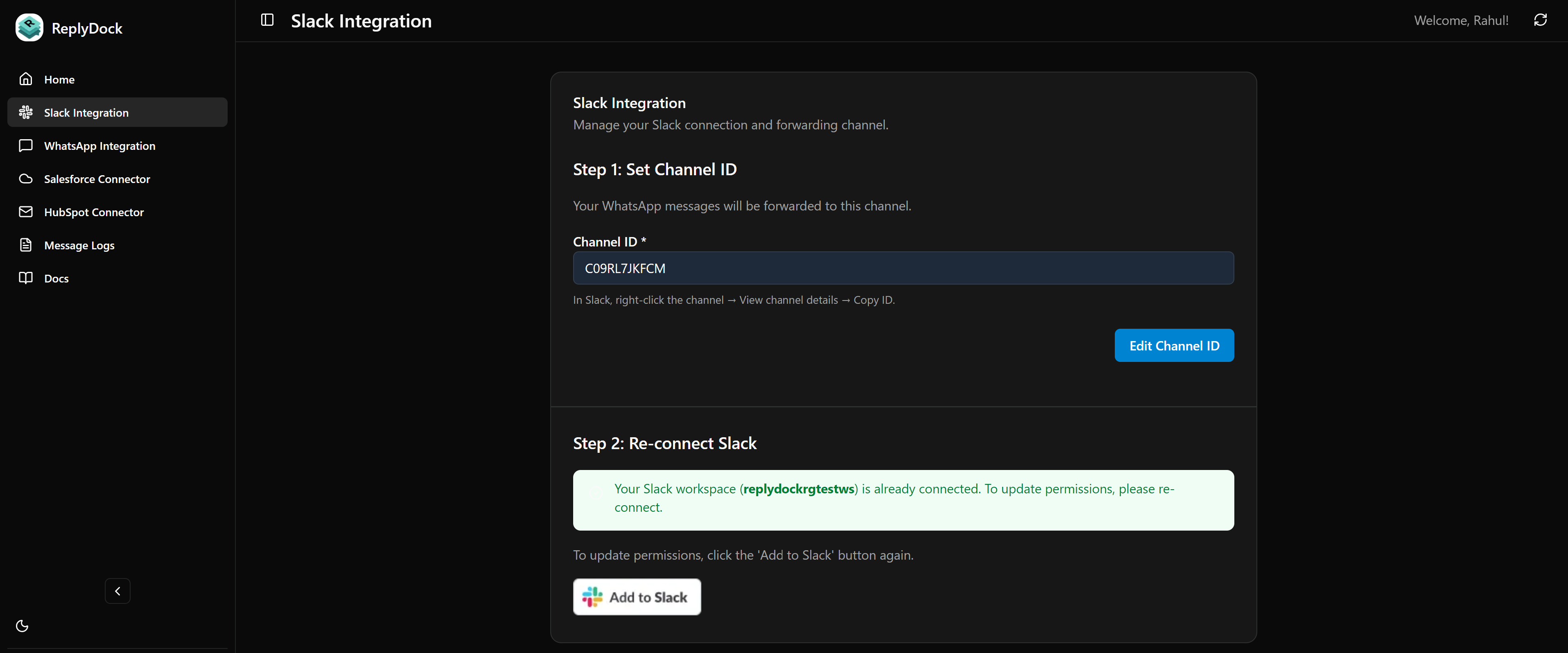The width and height of the screenshot is (1568, 653).
Task: Collapse sidebar using left chevron button
Action: tap(117, 591)
